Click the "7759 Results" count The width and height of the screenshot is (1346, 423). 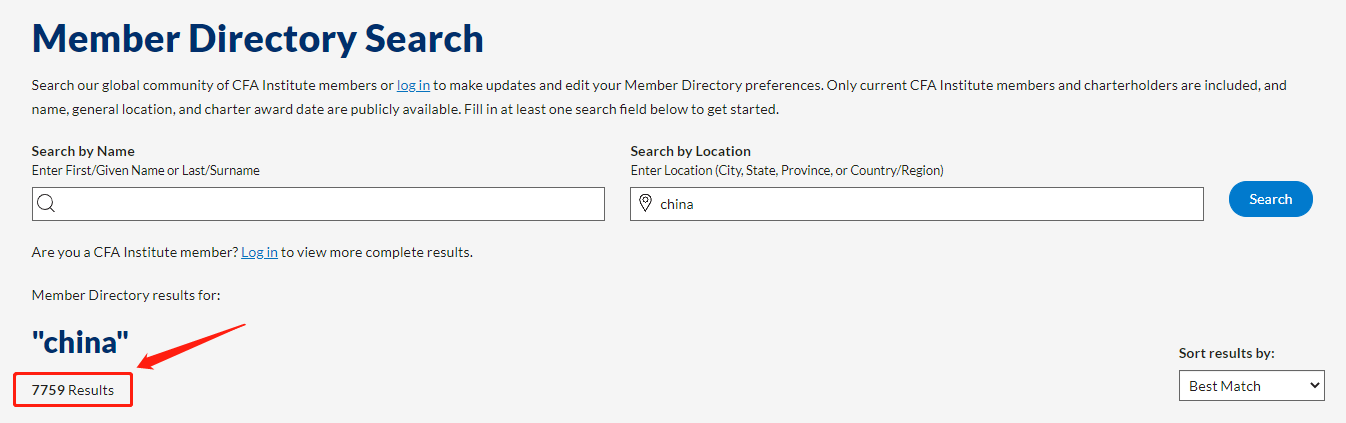point(73,390)
